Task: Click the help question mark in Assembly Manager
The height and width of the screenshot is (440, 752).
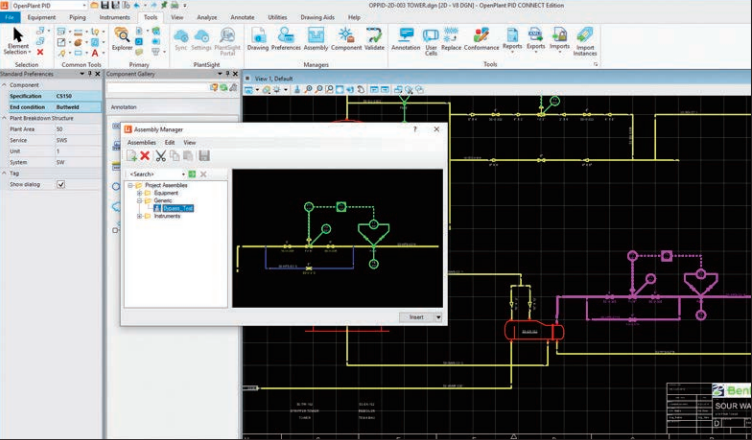Action: point(415,129)
